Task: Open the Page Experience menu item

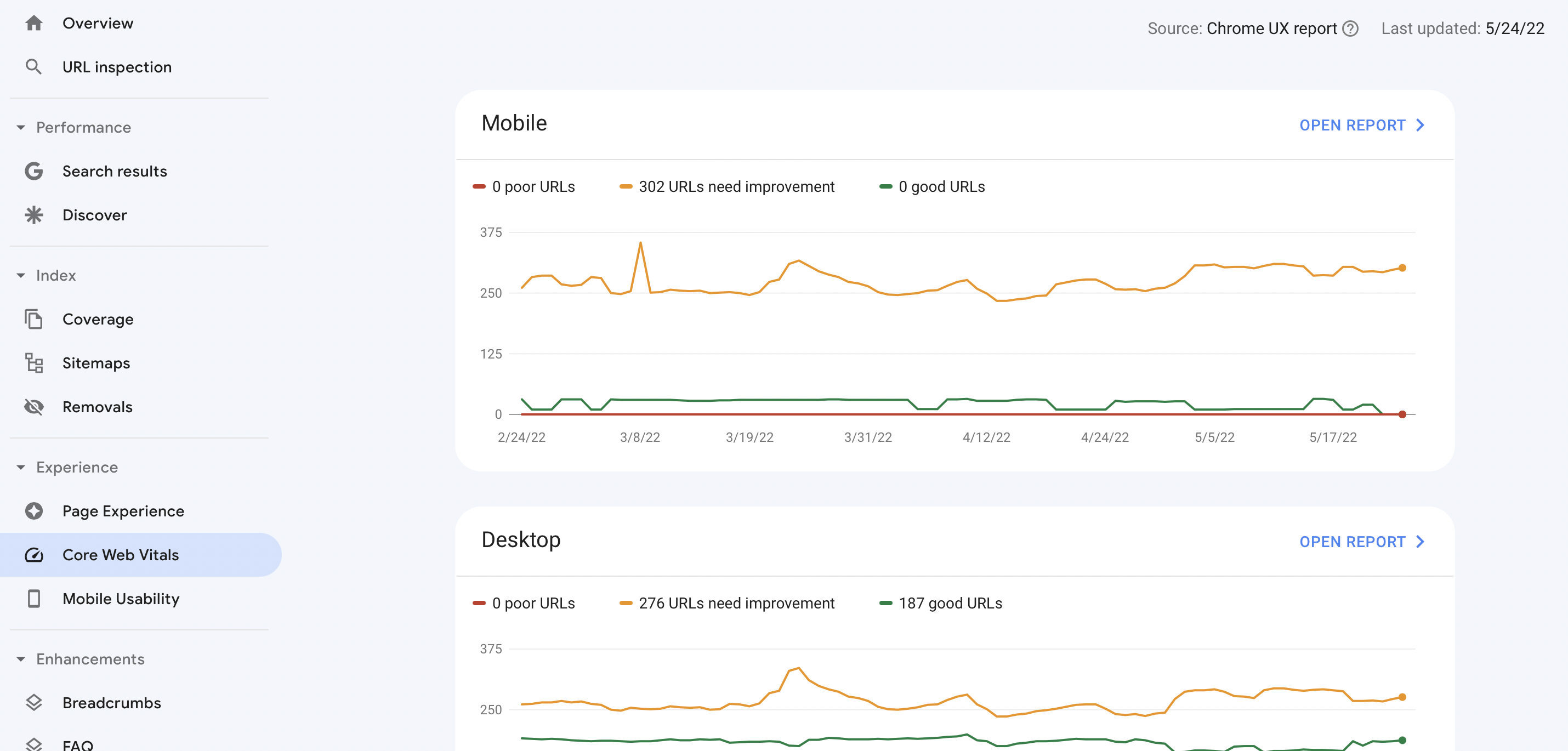Action: tap(123, 511)
